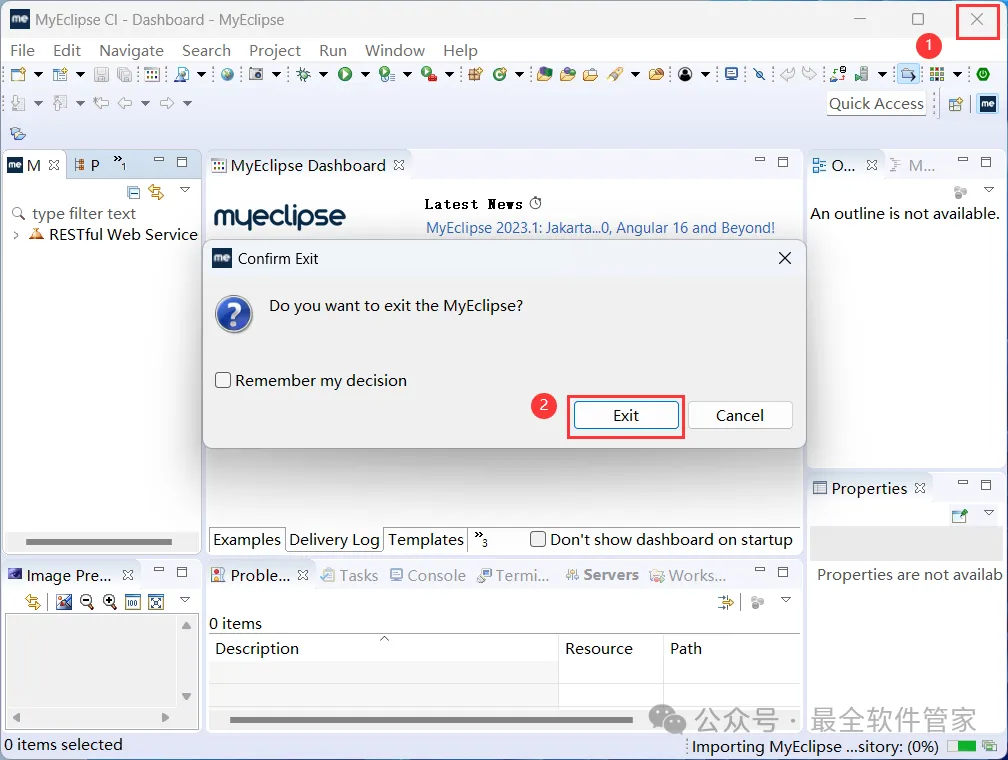Sort by the Description column header
The width and height of the screenshot is (1008, 760).
[x=383, y=648]
